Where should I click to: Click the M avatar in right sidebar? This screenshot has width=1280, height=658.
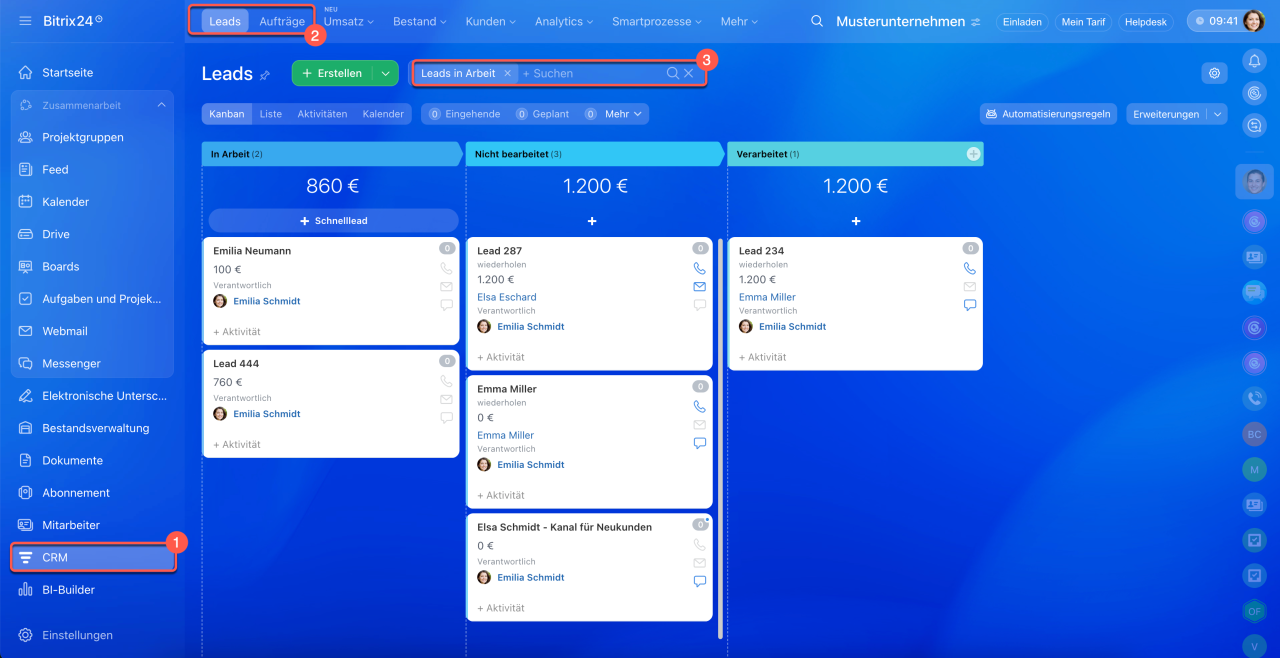tap(1254, 469)
